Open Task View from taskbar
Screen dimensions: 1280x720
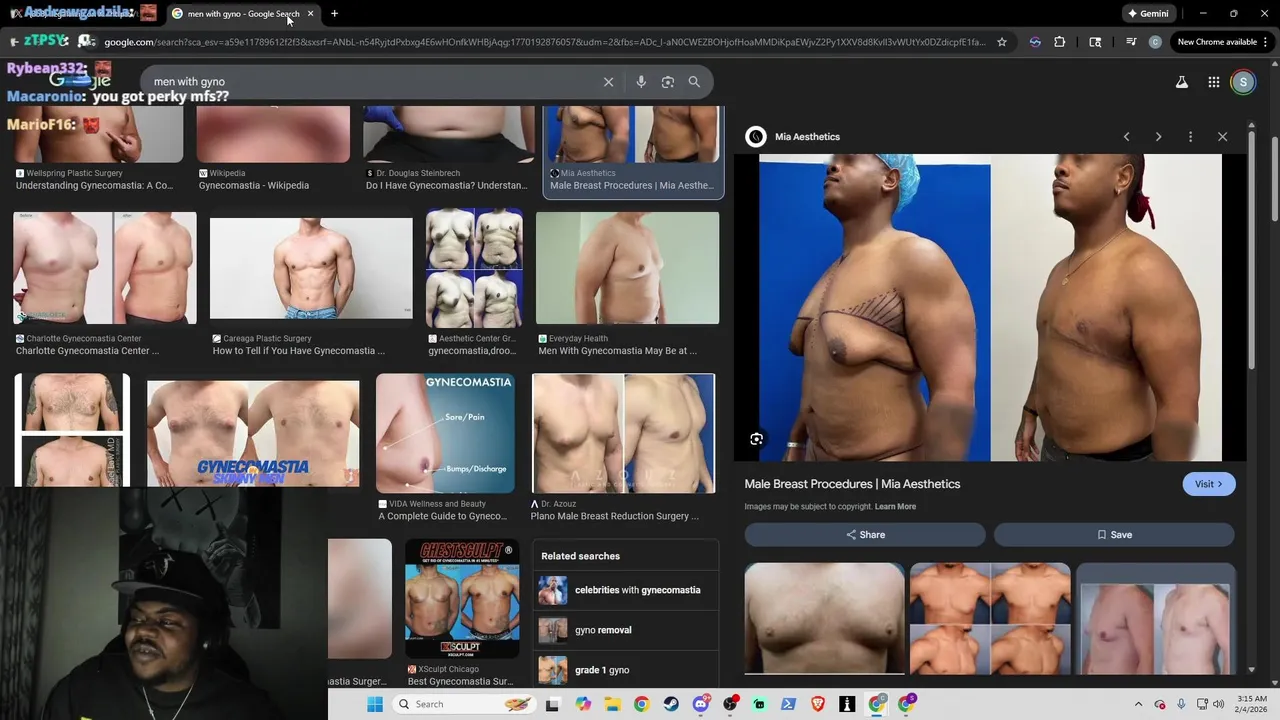click(x=552, y=704)
